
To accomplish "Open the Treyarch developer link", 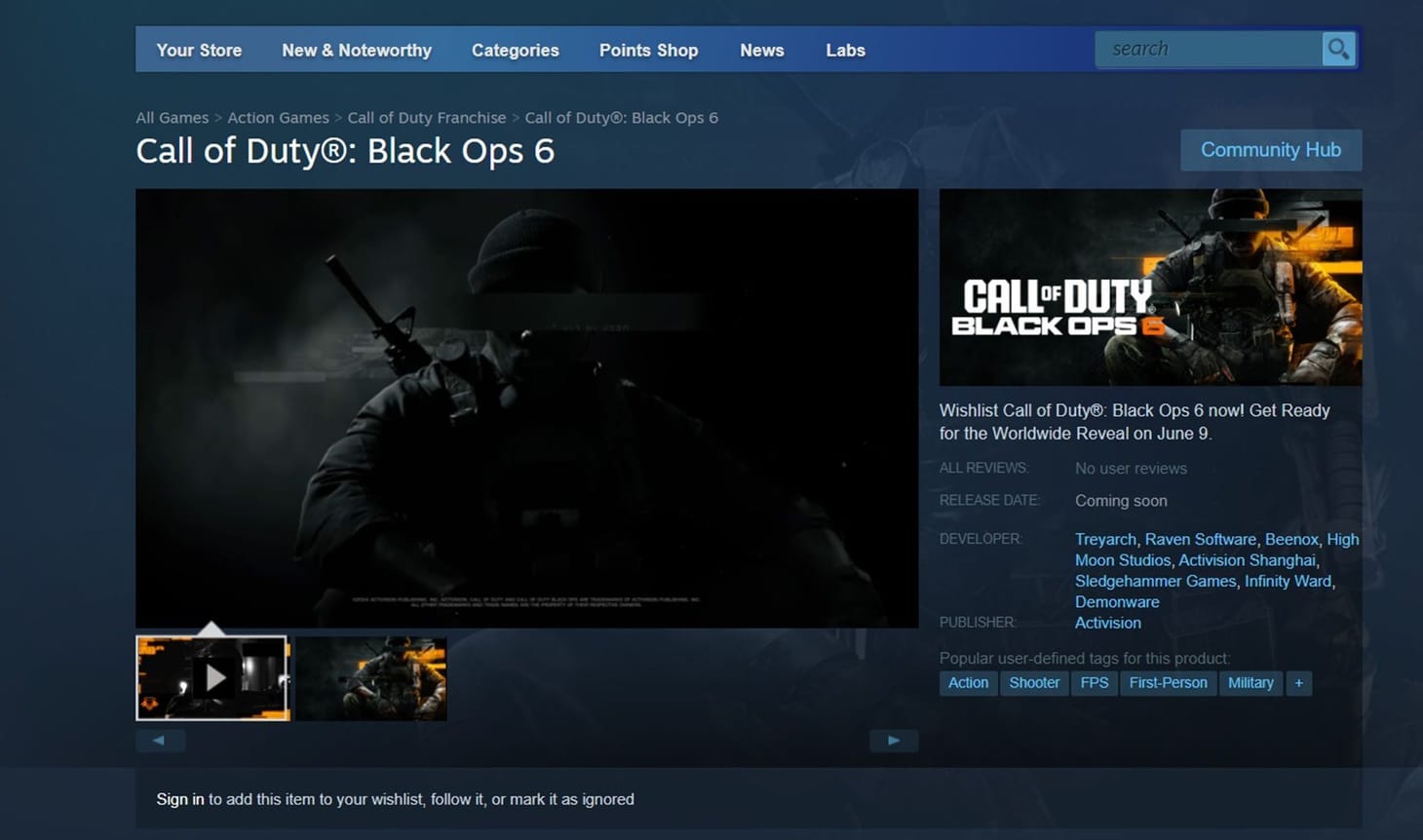I will pyautogui.click(x=1104, y=539).
